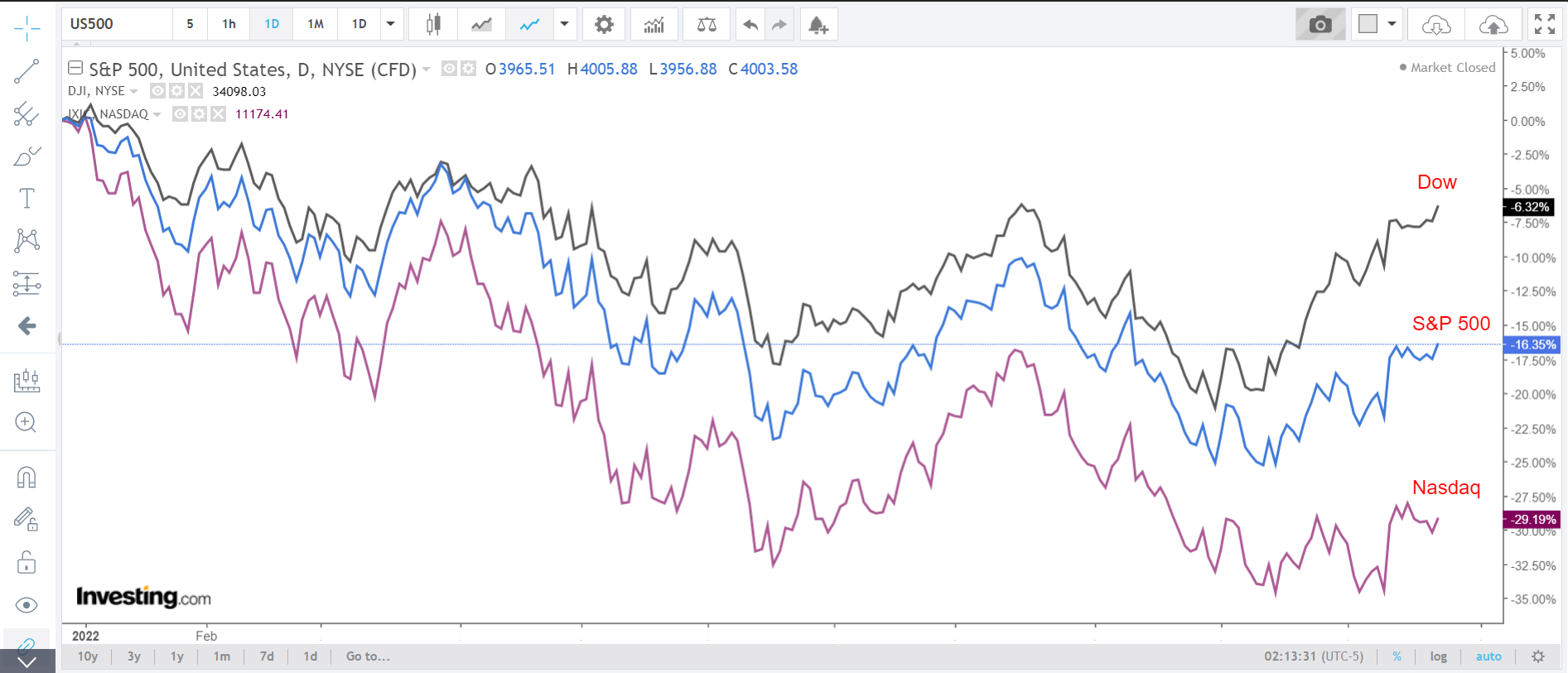Open compare symbols scale icon
Screen dimensions: 1568x673
tap(707, 24)
